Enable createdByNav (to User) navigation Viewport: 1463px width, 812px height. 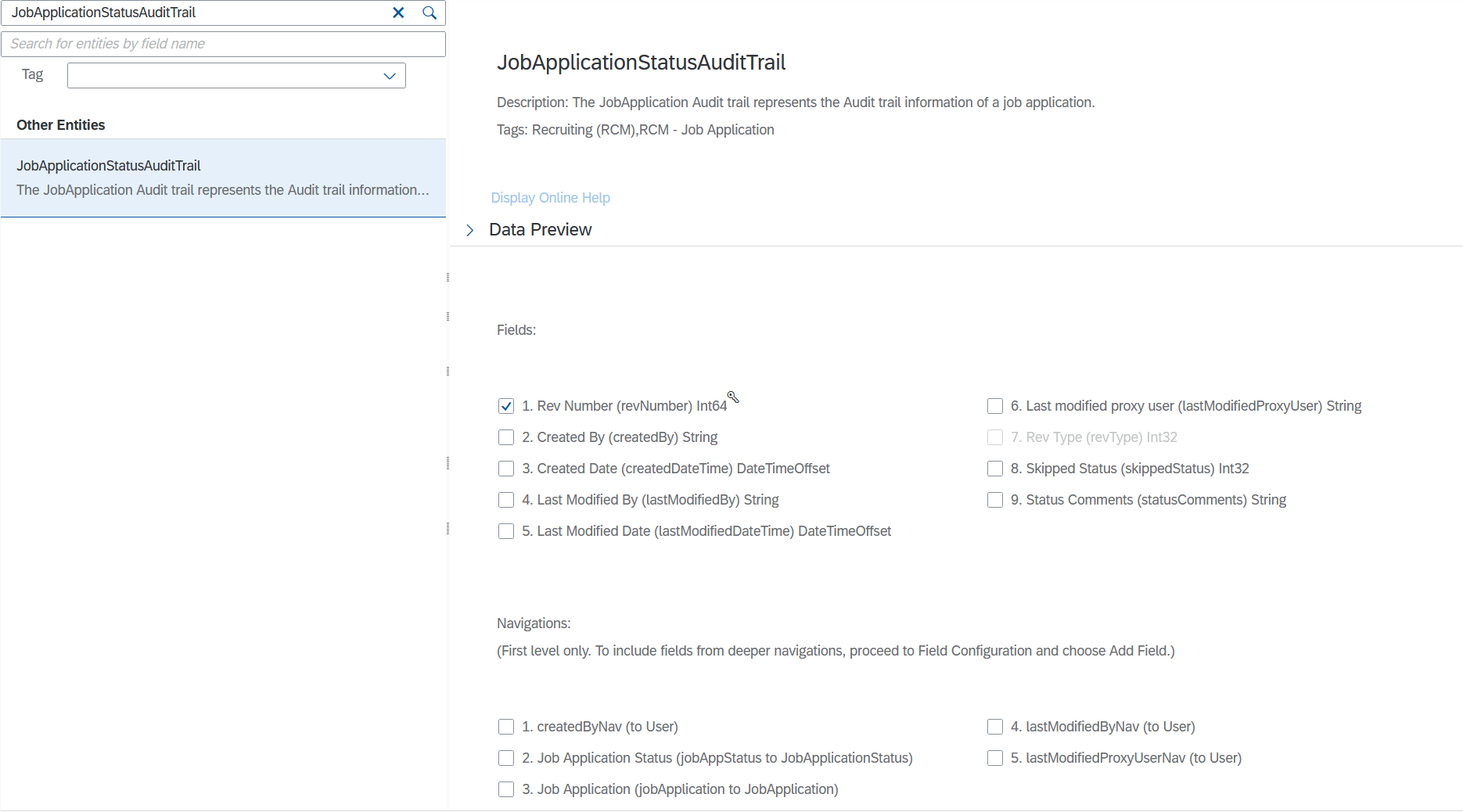pos(506,727)
